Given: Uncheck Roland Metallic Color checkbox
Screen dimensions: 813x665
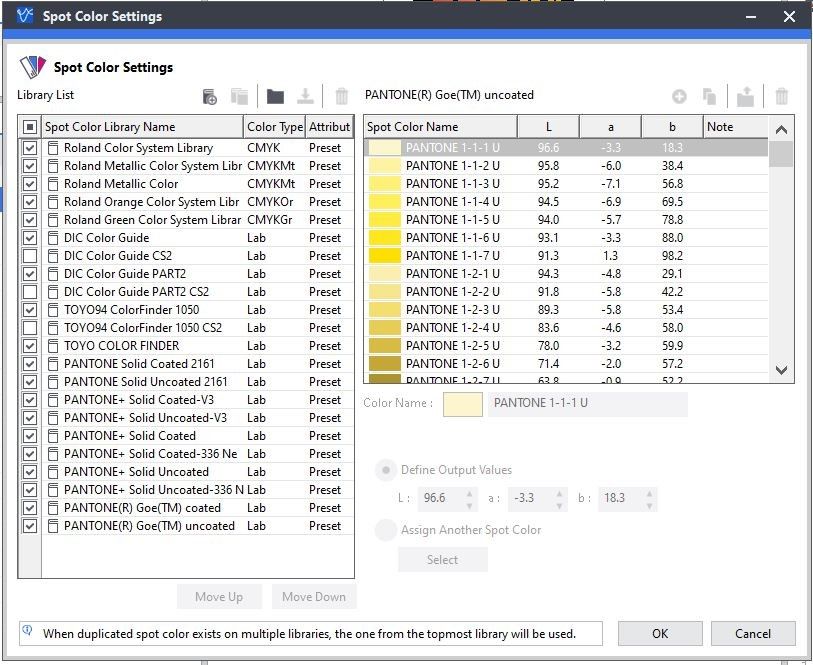Looking at the screenshot, I should coord(30,184).
